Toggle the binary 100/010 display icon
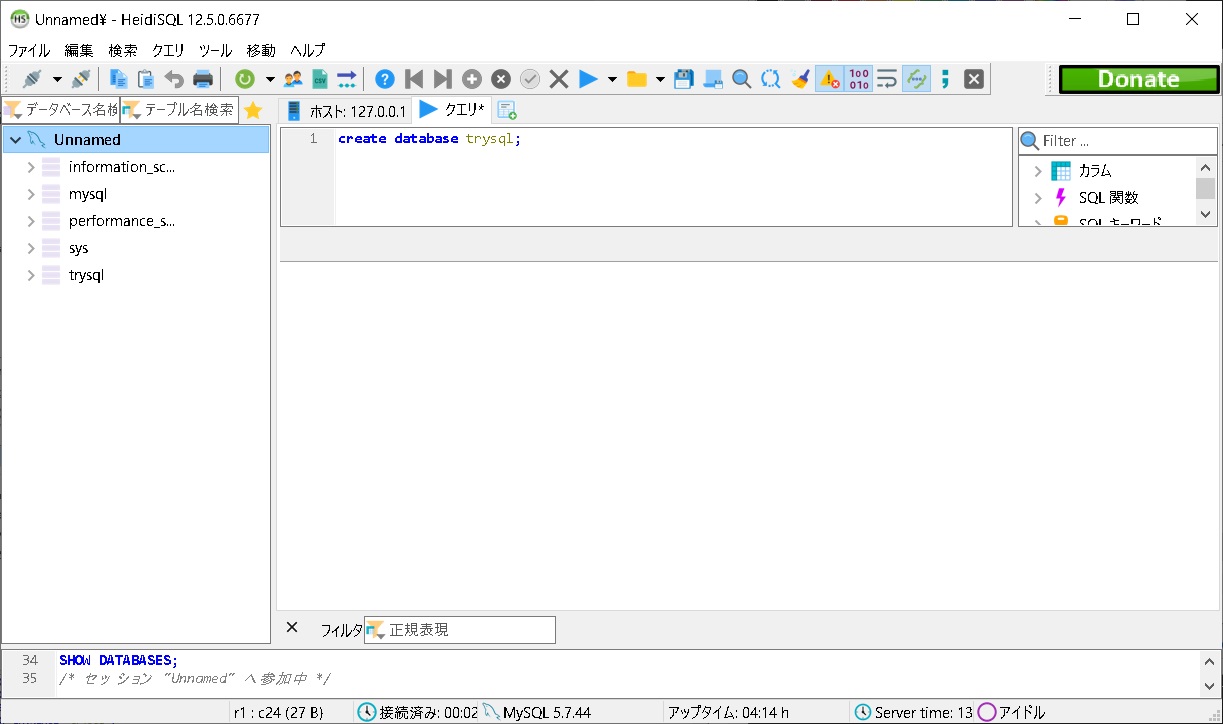Image resolution: width=1223 pixels, height=724 pixels. point(858,79)
